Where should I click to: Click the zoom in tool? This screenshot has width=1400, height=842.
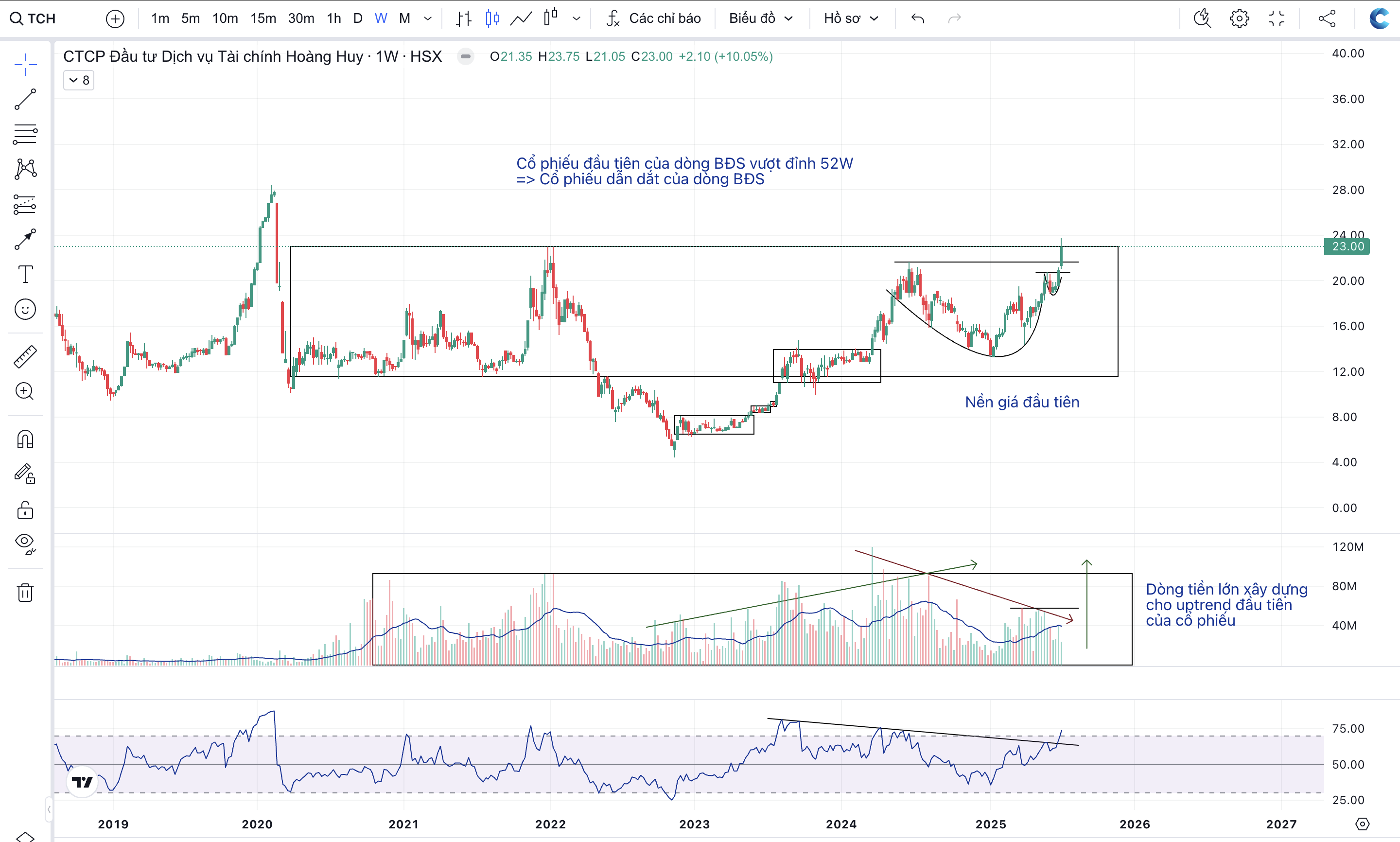25,391
